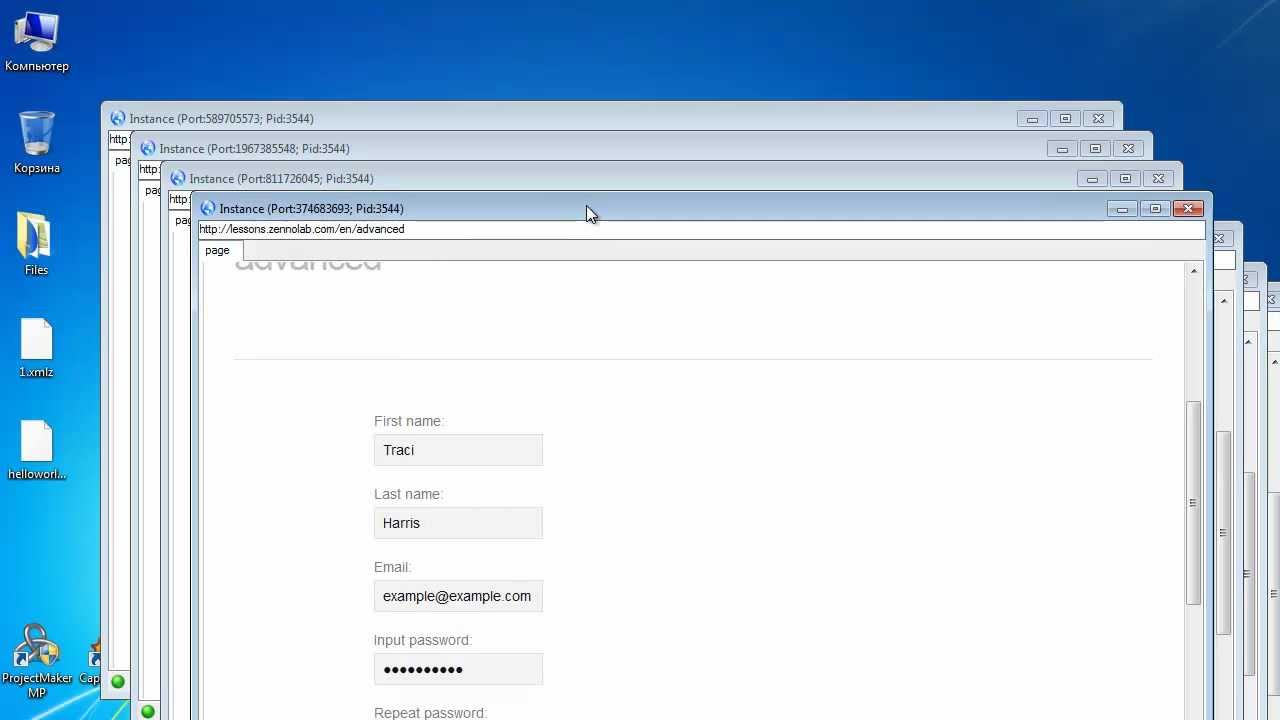Minimize the Instance Port:1967385548 window

point(1062,149)
